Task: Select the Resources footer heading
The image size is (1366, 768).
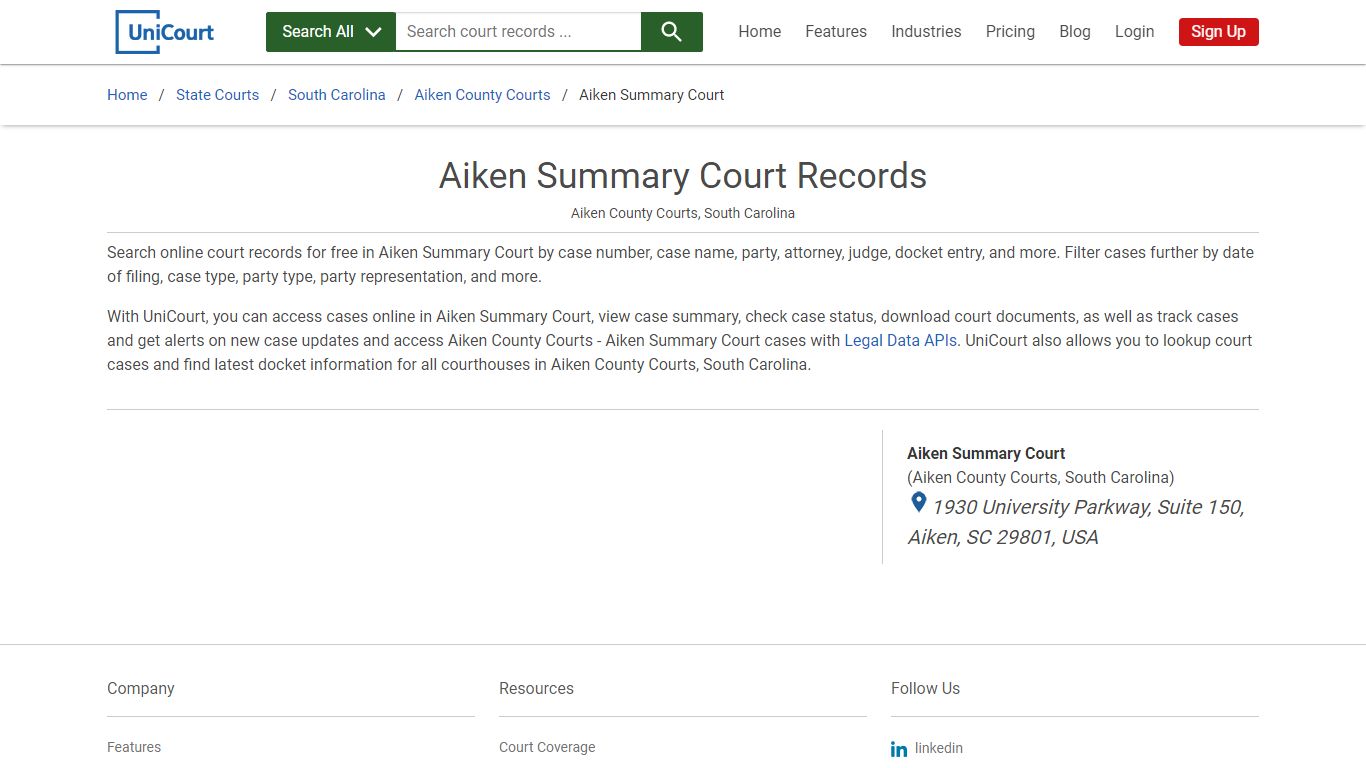Action: pyautogui.click(x=536, y=688)
